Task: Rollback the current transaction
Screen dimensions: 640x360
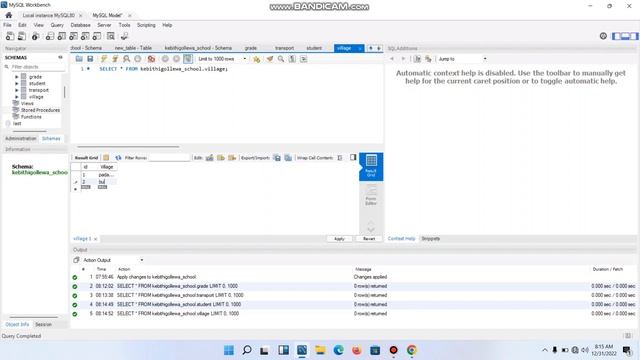Action: (176, 59)
